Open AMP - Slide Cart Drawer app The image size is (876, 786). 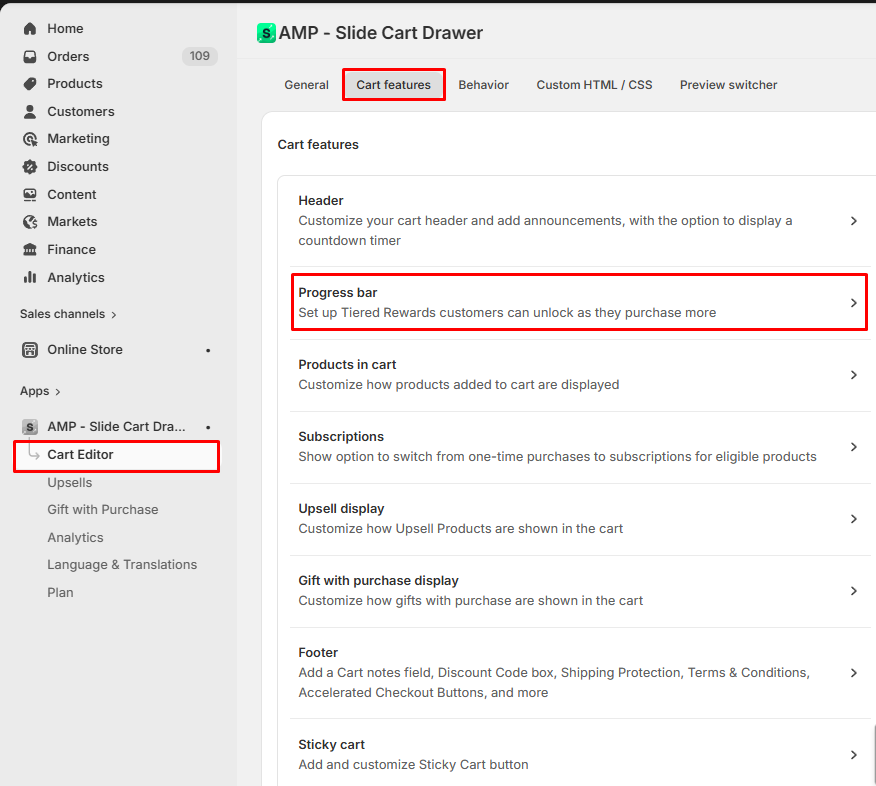coord(117,427)
